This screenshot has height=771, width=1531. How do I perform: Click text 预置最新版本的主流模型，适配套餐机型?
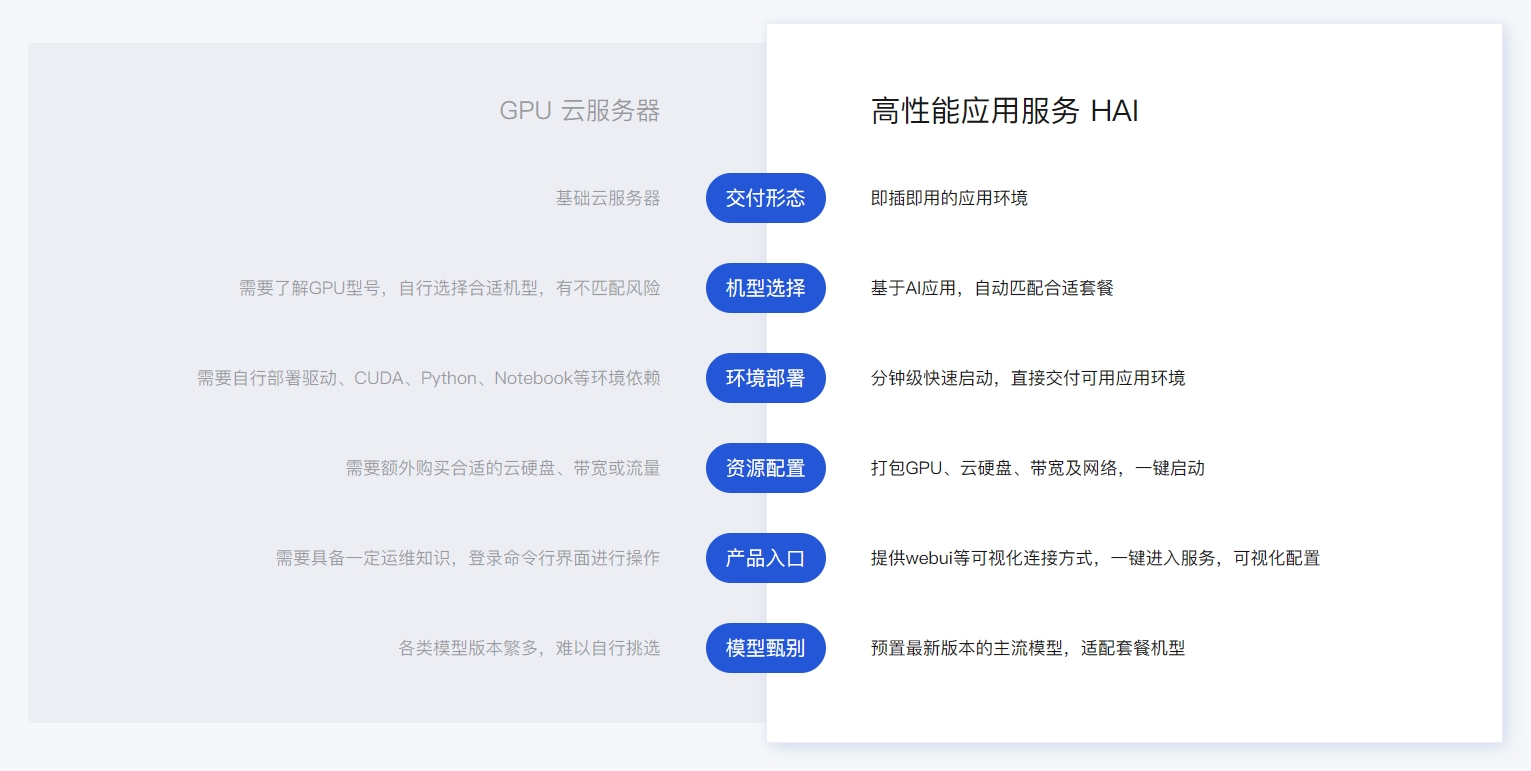click(1028, 648)
